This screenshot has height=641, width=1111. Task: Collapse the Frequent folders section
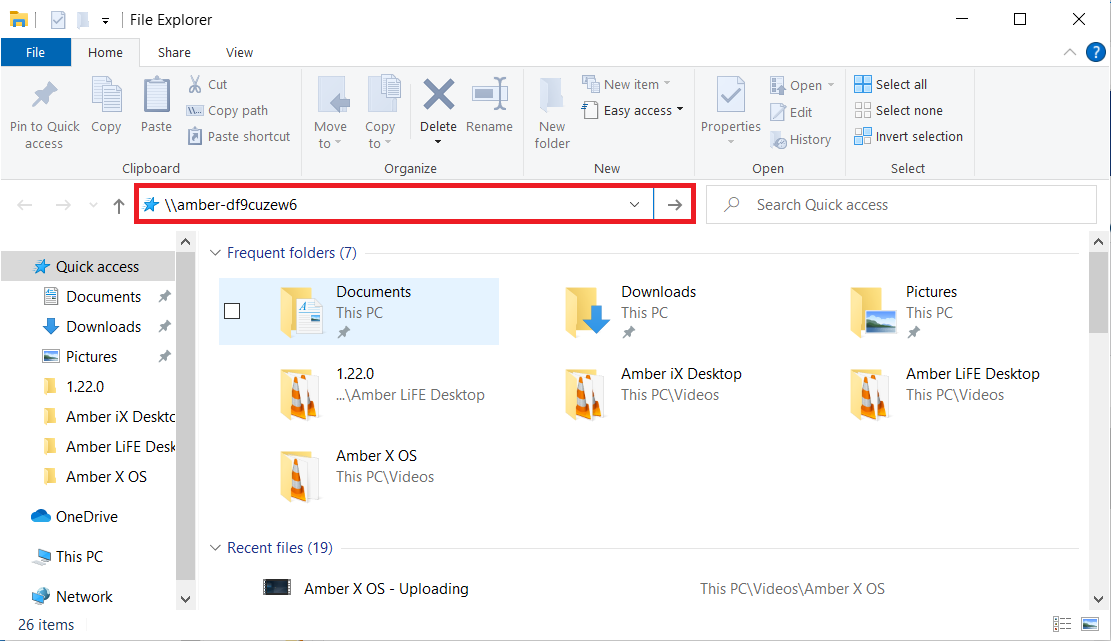[x=215, y=253]
